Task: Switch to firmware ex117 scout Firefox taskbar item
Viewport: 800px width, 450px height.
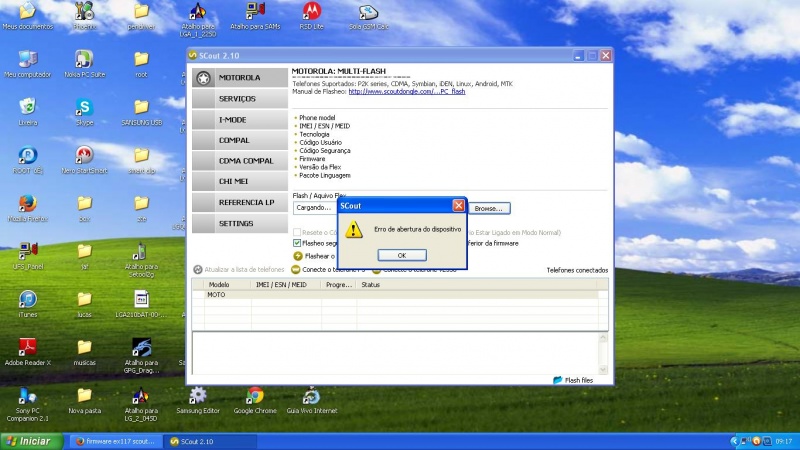Action: [x=115, y=441]
